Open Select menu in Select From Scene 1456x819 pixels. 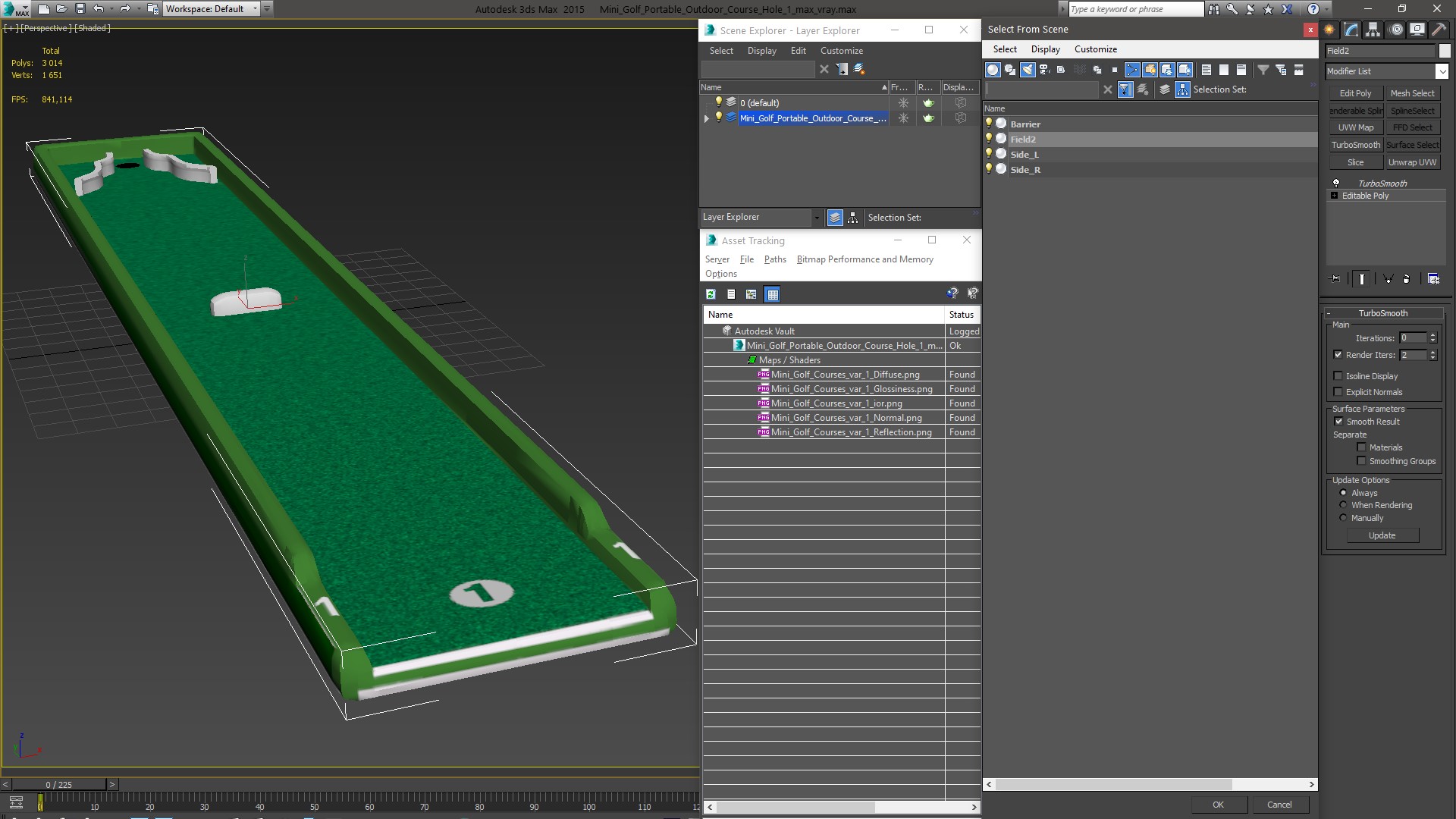(1005, 49)
